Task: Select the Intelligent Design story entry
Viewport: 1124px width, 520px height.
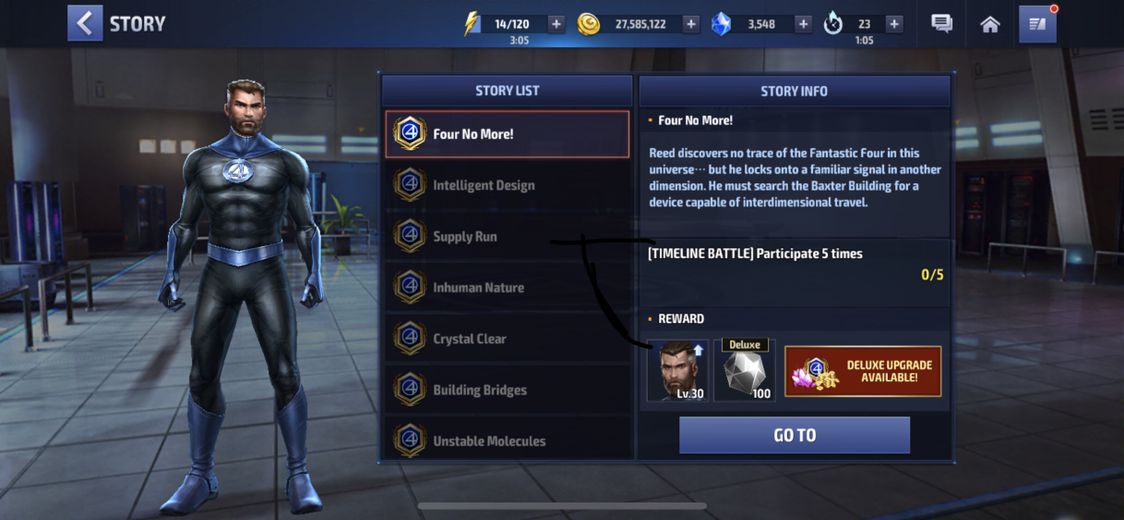Action: pos(507,185)
